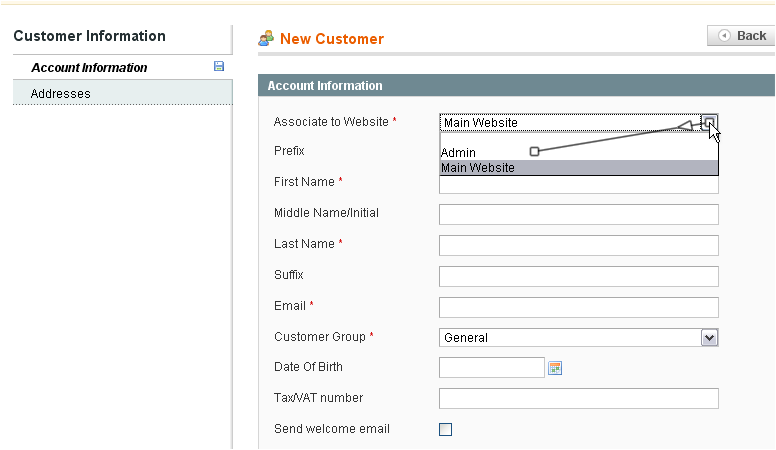Click the Date Of Birth text field
Image resolution: width=776 pixels, height=450 pixels.
pyautogui.click(x=492, y=368)
